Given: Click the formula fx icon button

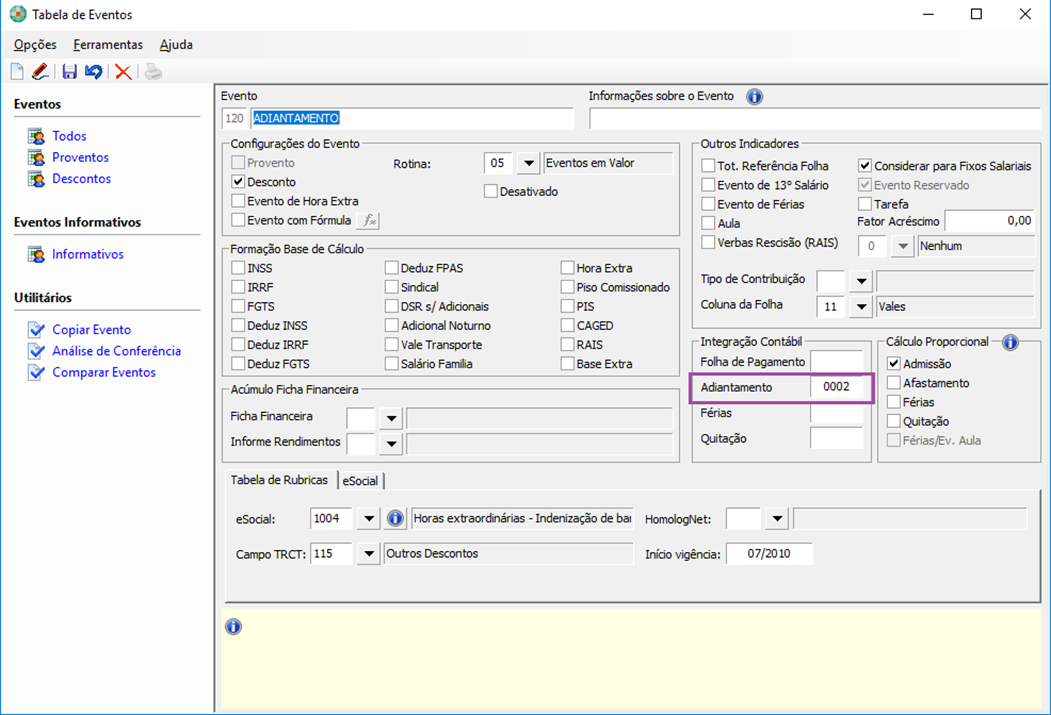Looking at the screenshot, I should (369, 220).
